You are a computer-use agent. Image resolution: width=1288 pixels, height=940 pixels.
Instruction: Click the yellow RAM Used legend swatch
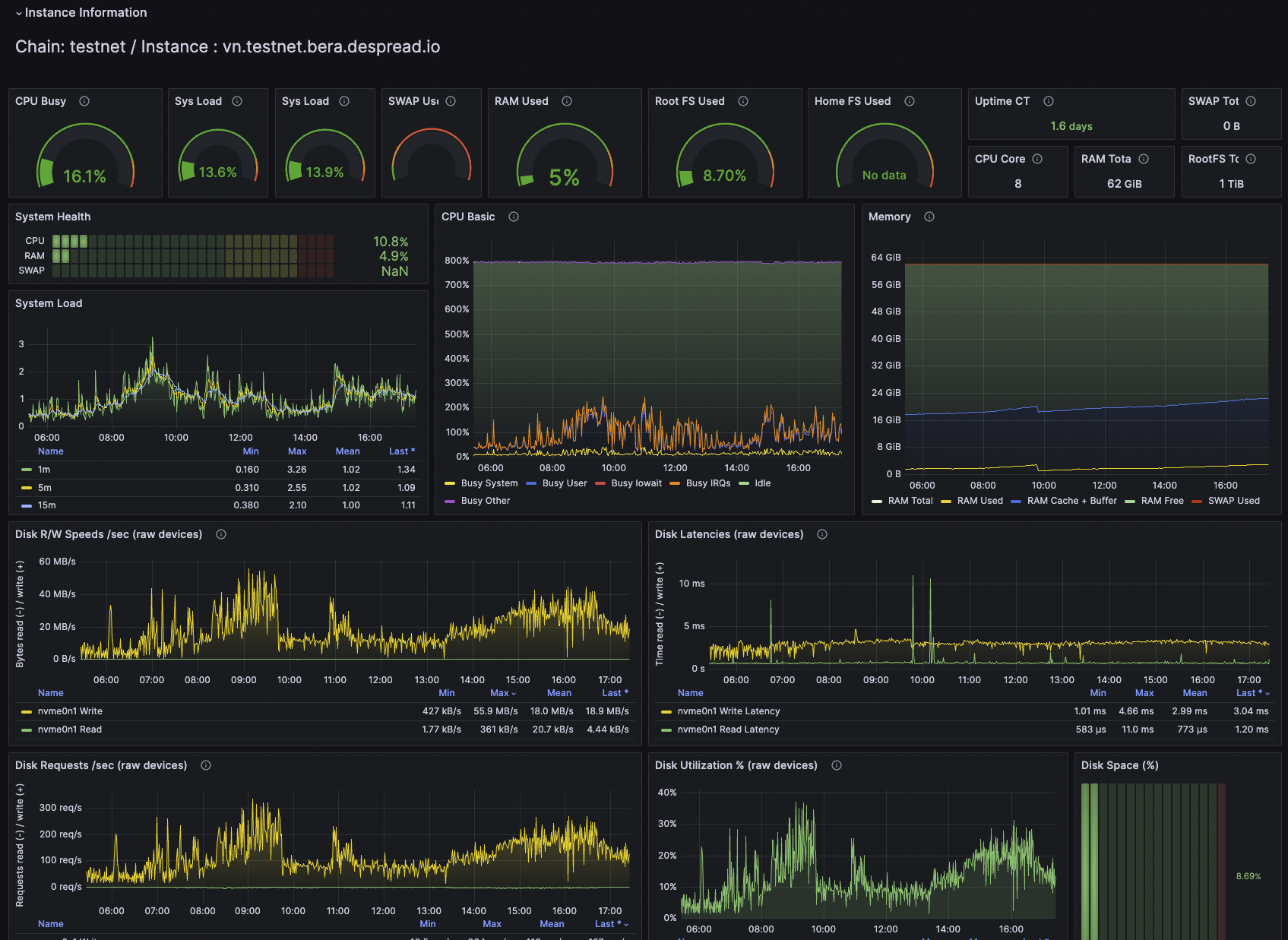[x=946, y=501]
